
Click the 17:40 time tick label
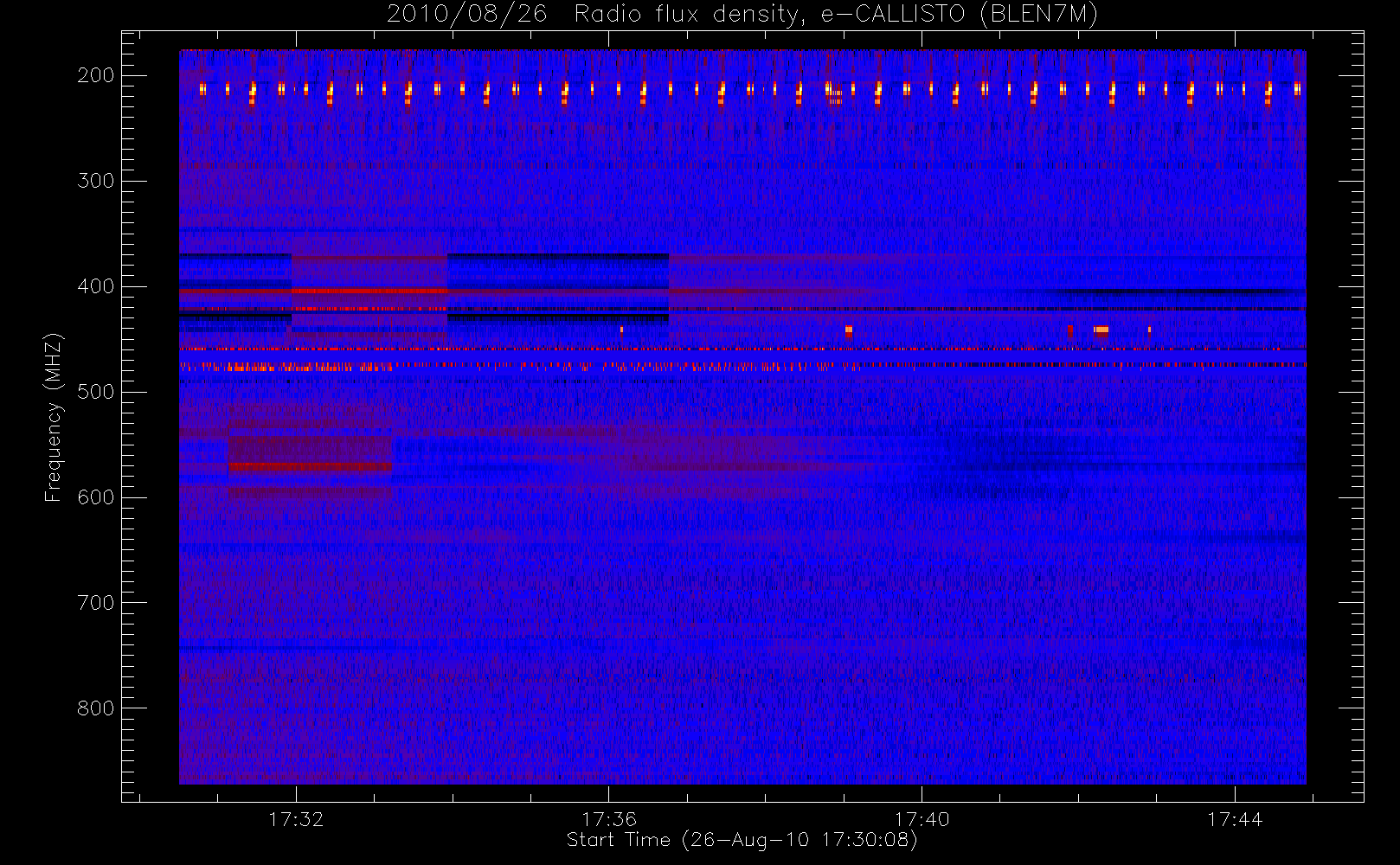coord(922,819)
